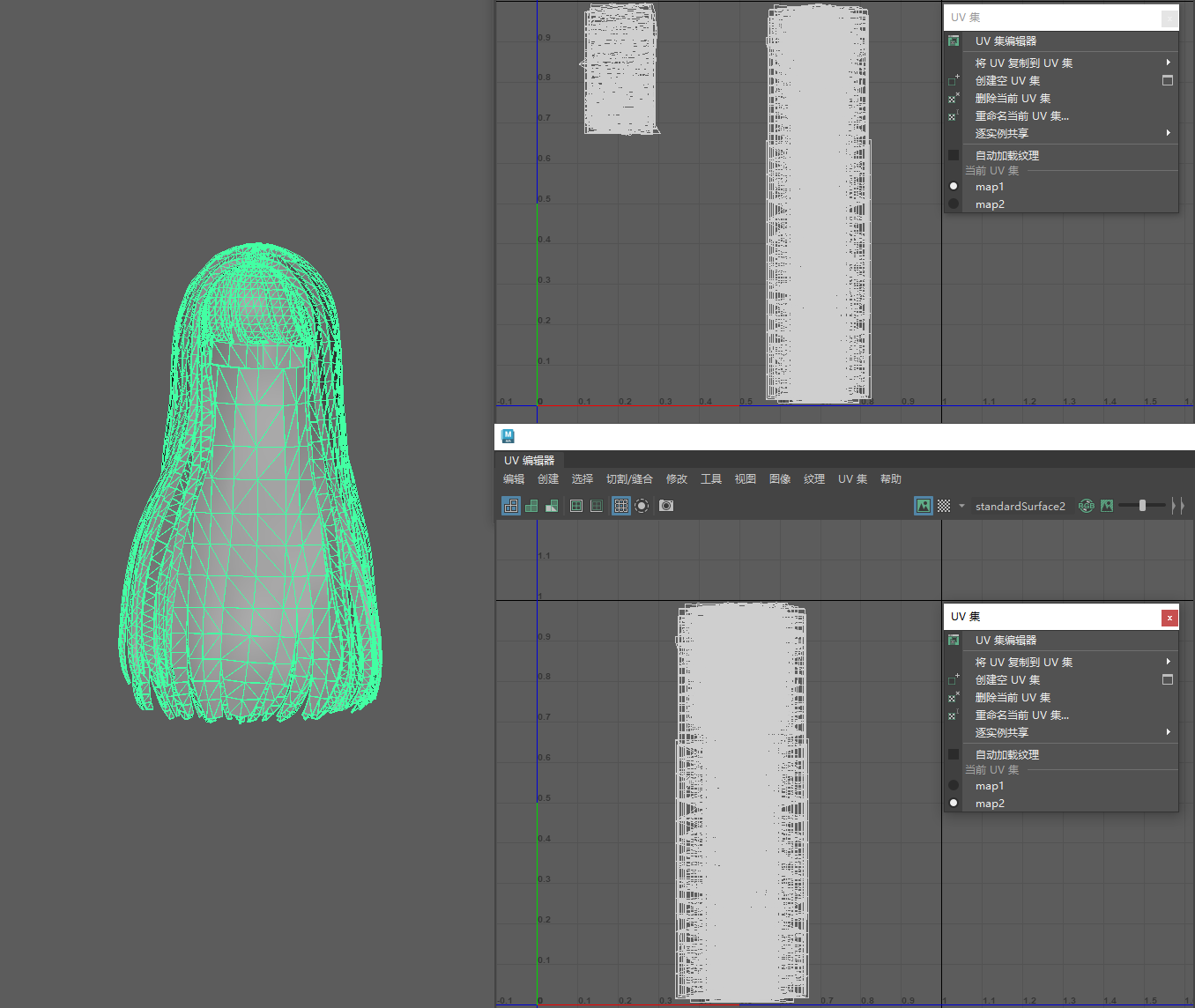Select map1 radio in map2-active panel
The height and width of the screenshot is (1008, 1195).
click(954, 785)
